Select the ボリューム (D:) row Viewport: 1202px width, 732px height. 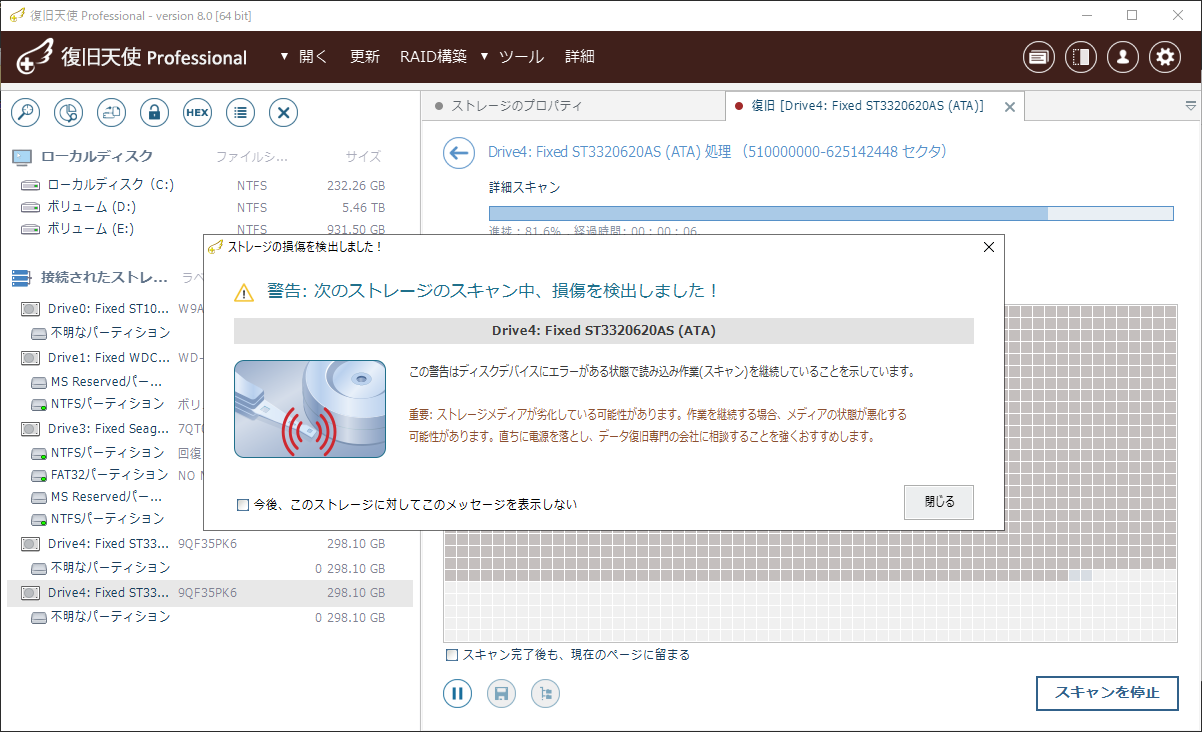208,207
